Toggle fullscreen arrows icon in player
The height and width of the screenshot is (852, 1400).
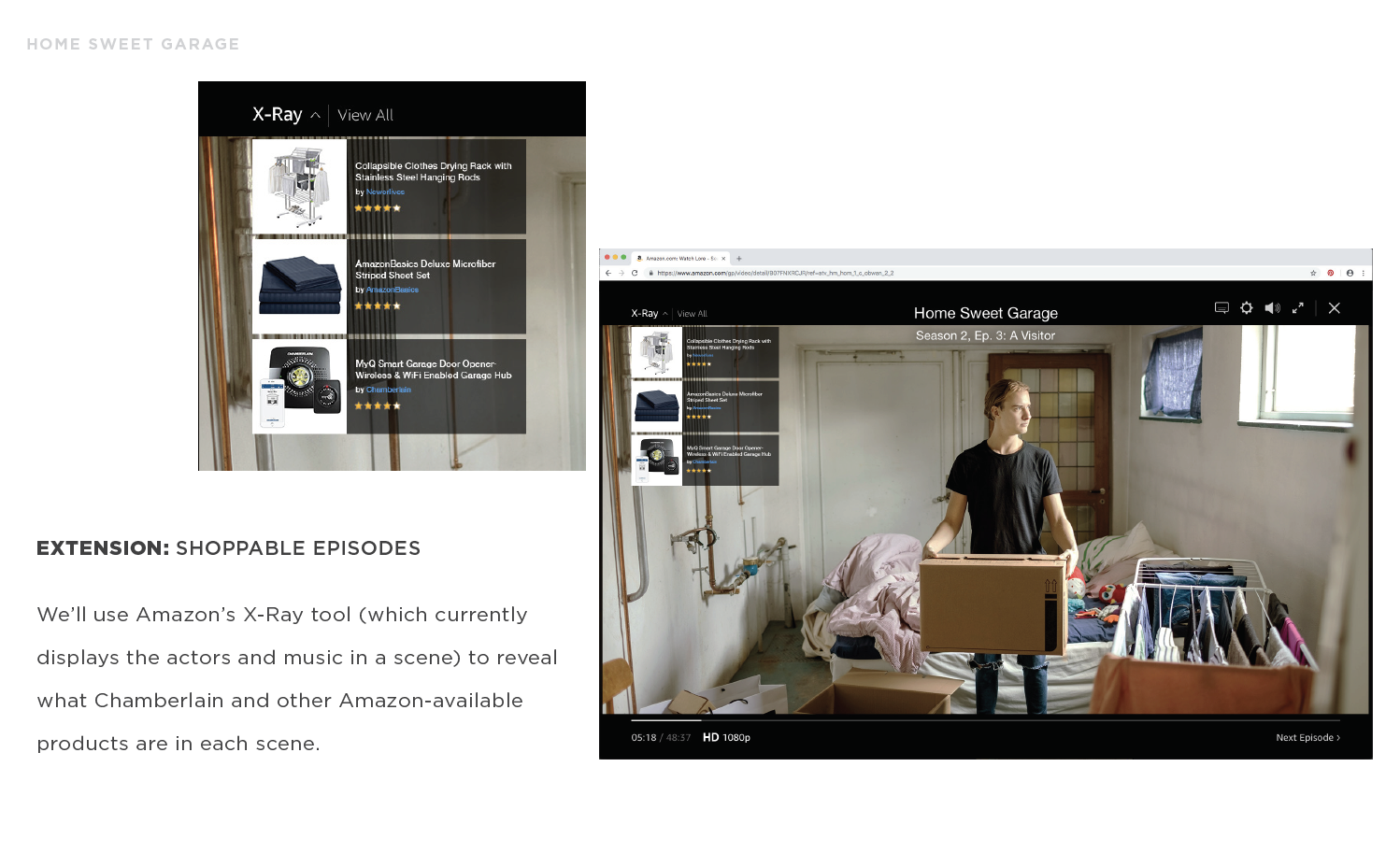pyautogui.click(x=1298, y=307)
